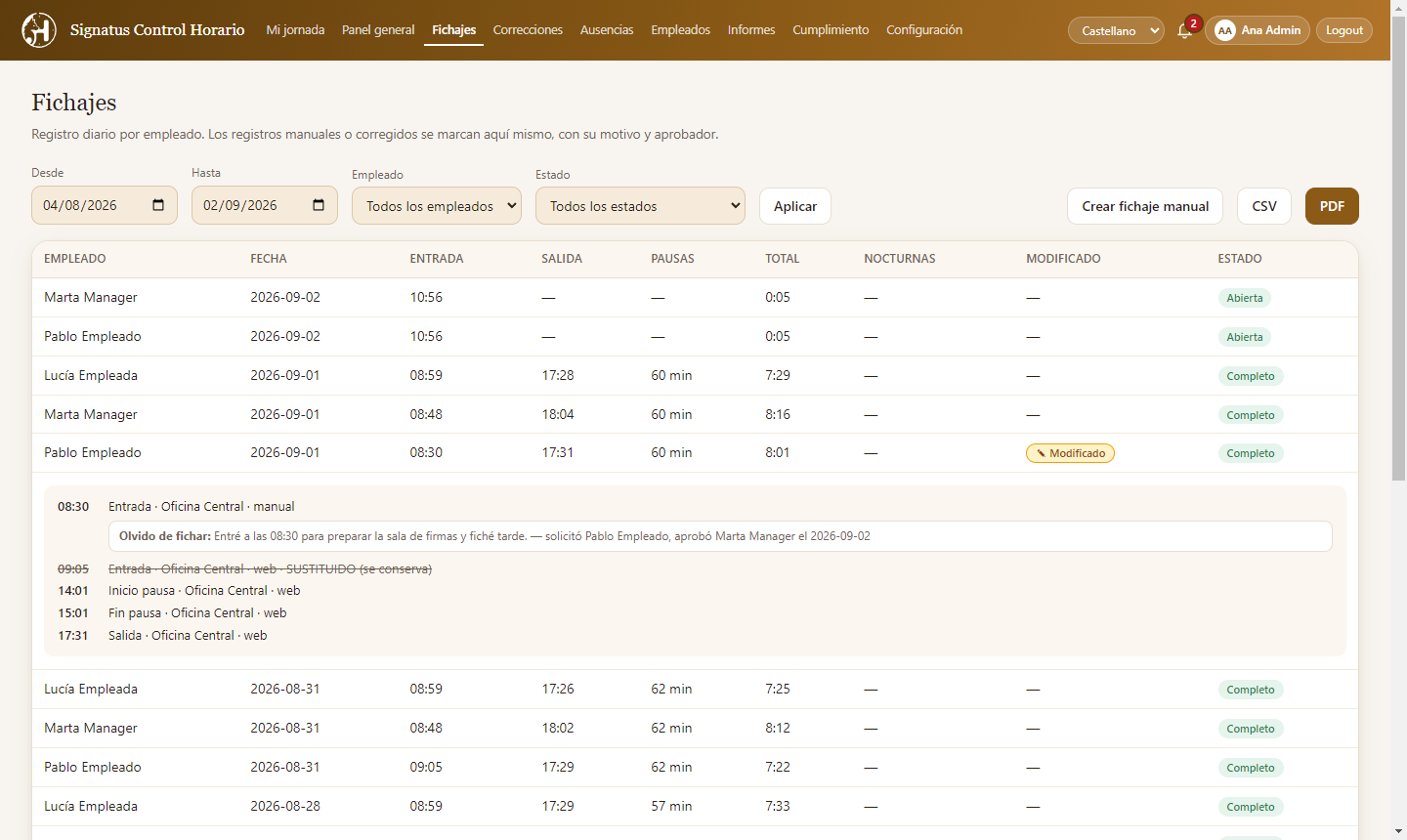This screenshot has height=840, width=1407.
Task: Click Marta Manager's 2026-09-01 entry time 08:48
Action: tap(426, 414)
